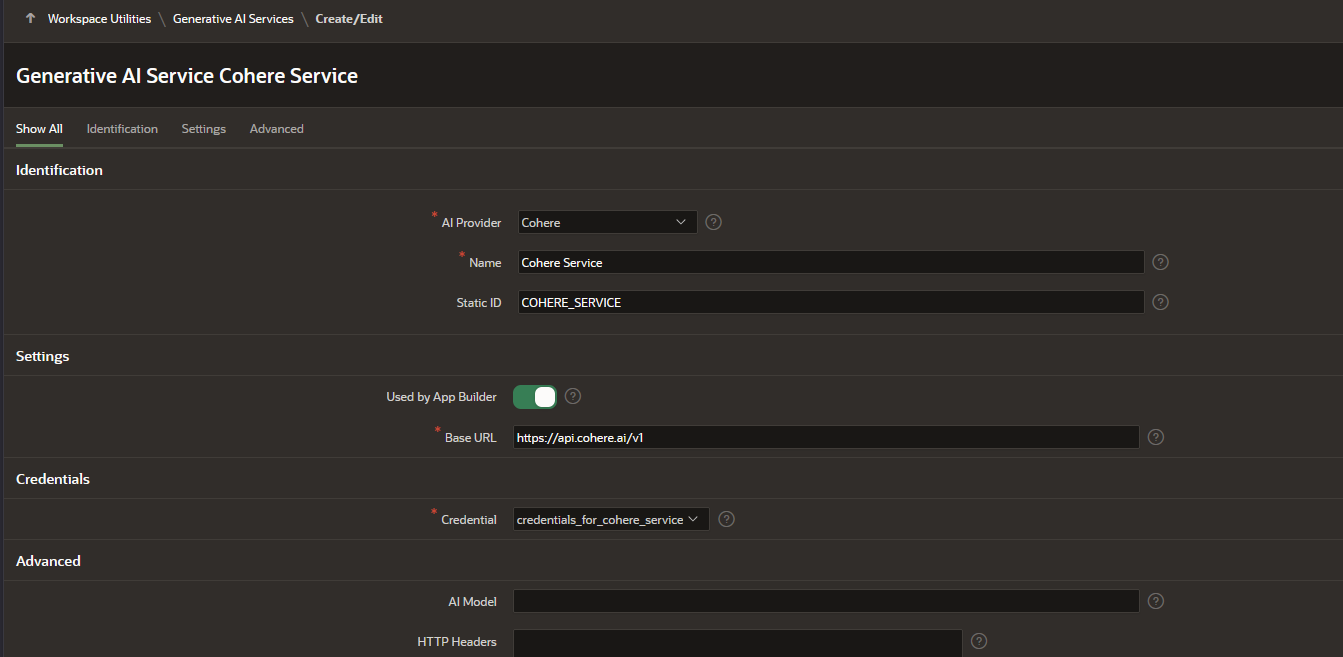1343x657 pixels.
Task: Click the up arrow breadcrumb icon
Action: (30, 19)
